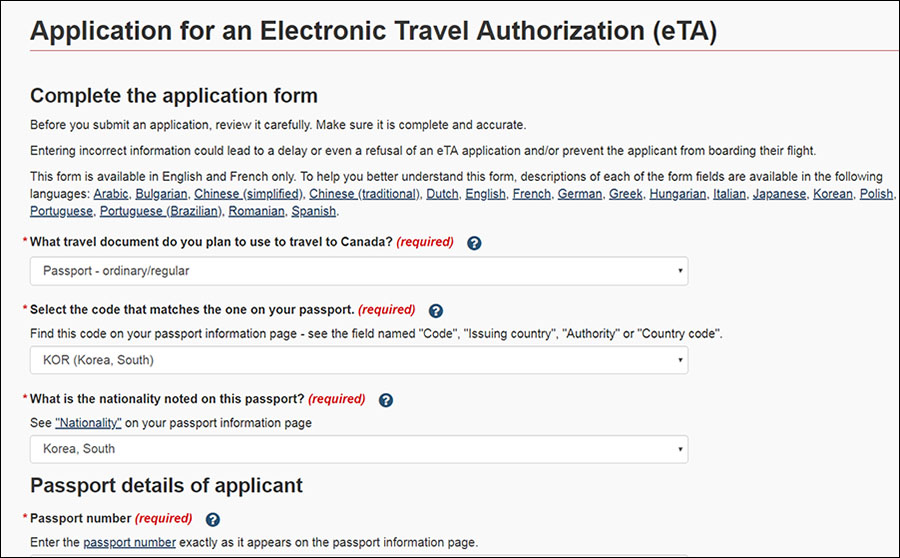Open help icon next to passport code question
Image resolution: width=900 pixels, height=558 pixels.
(436, 311)
